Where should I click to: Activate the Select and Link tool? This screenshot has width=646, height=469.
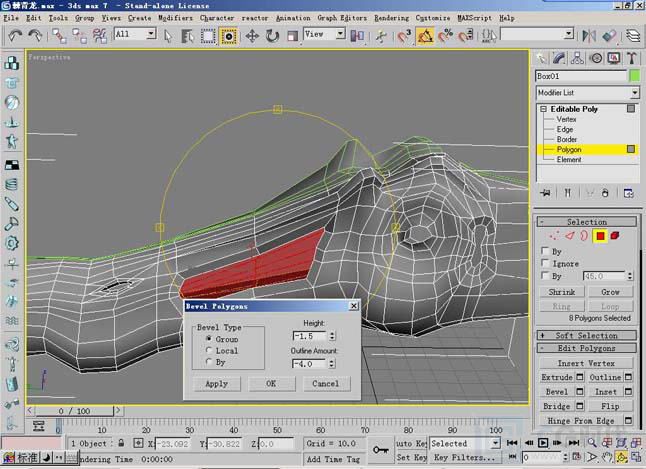(x=59, y=36)
